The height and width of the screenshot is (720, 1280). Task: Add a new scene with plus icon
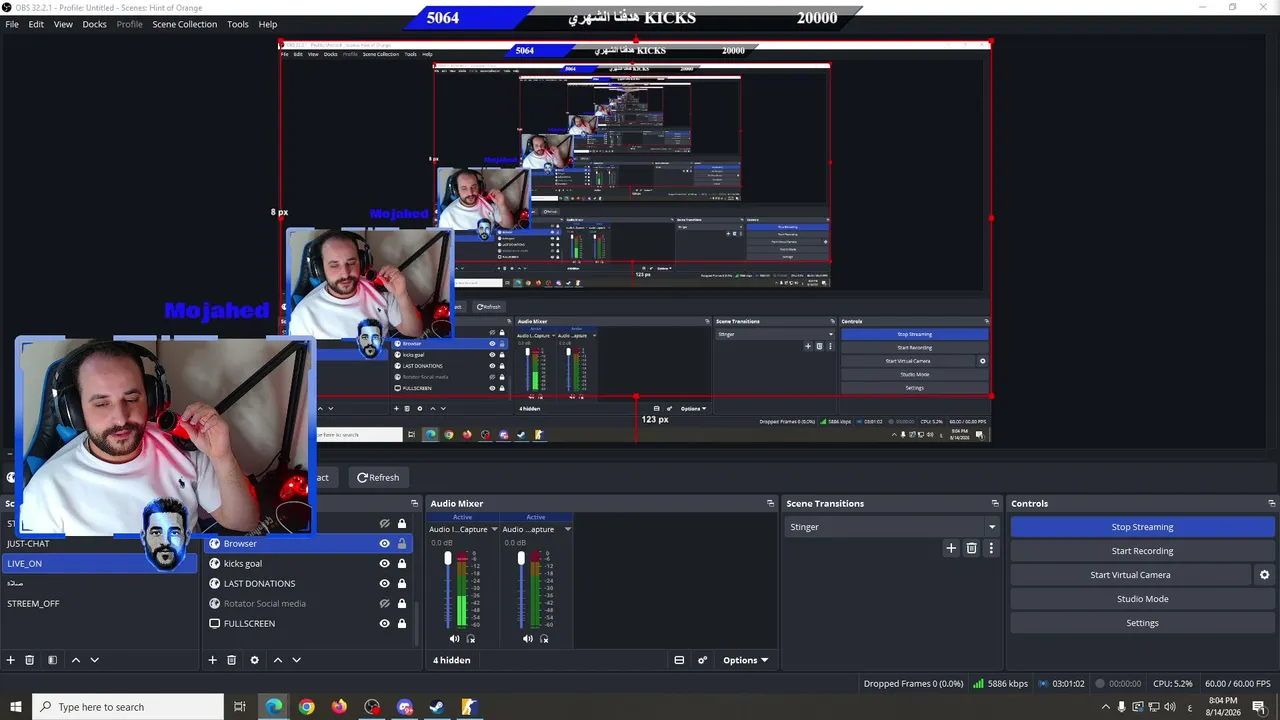[11, 660]
